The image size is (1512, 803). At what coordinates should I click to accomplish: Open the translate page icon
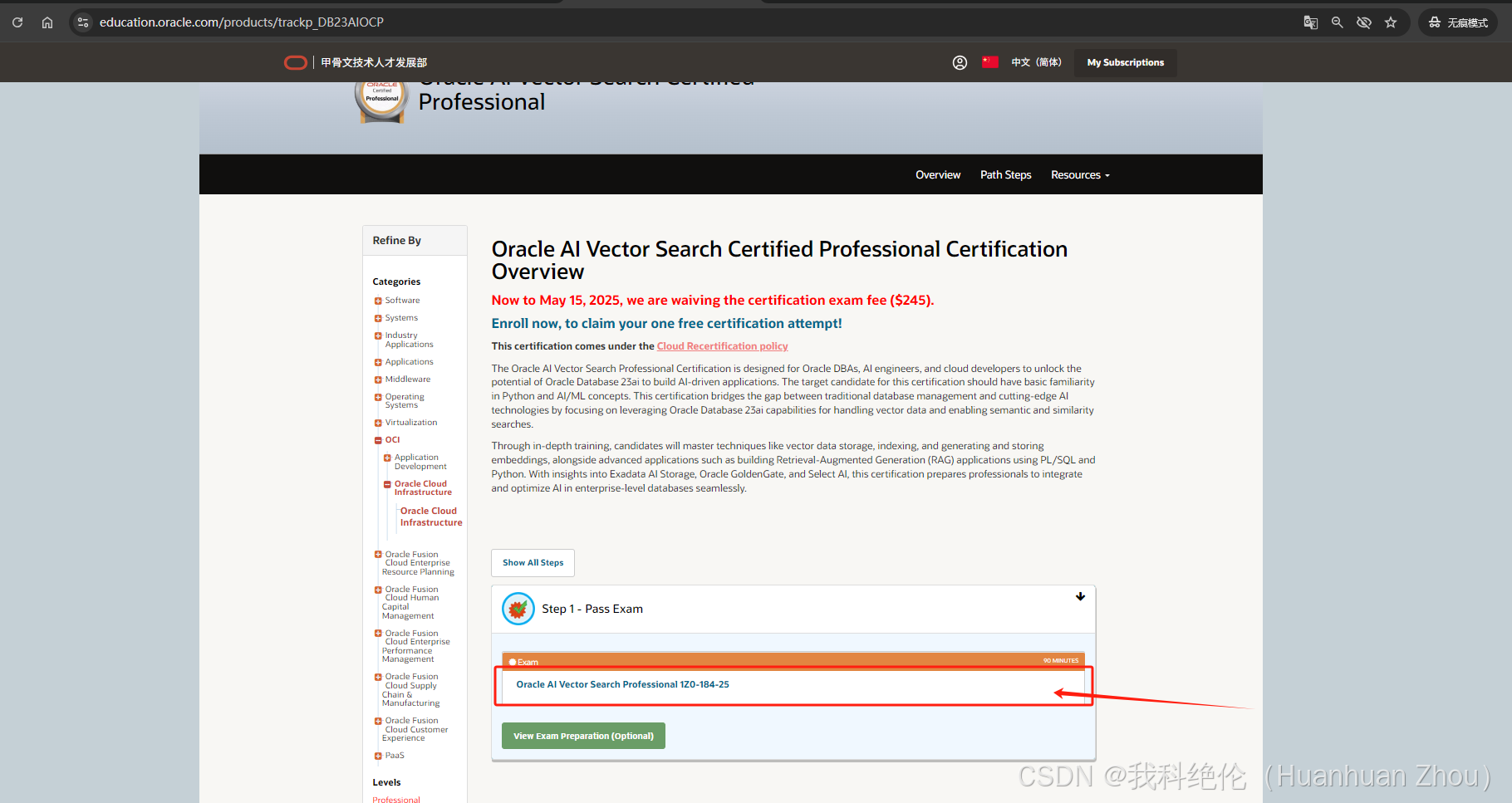click(1311, 22)
